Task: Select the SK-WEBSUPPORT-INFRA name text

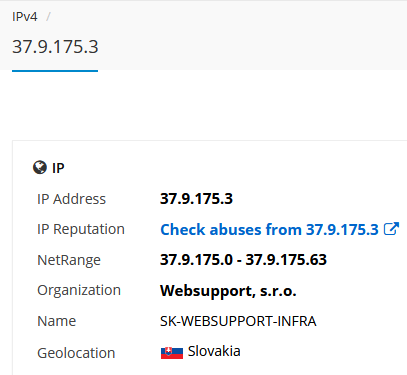Action: pyautogui.click(x=238, y=321)
